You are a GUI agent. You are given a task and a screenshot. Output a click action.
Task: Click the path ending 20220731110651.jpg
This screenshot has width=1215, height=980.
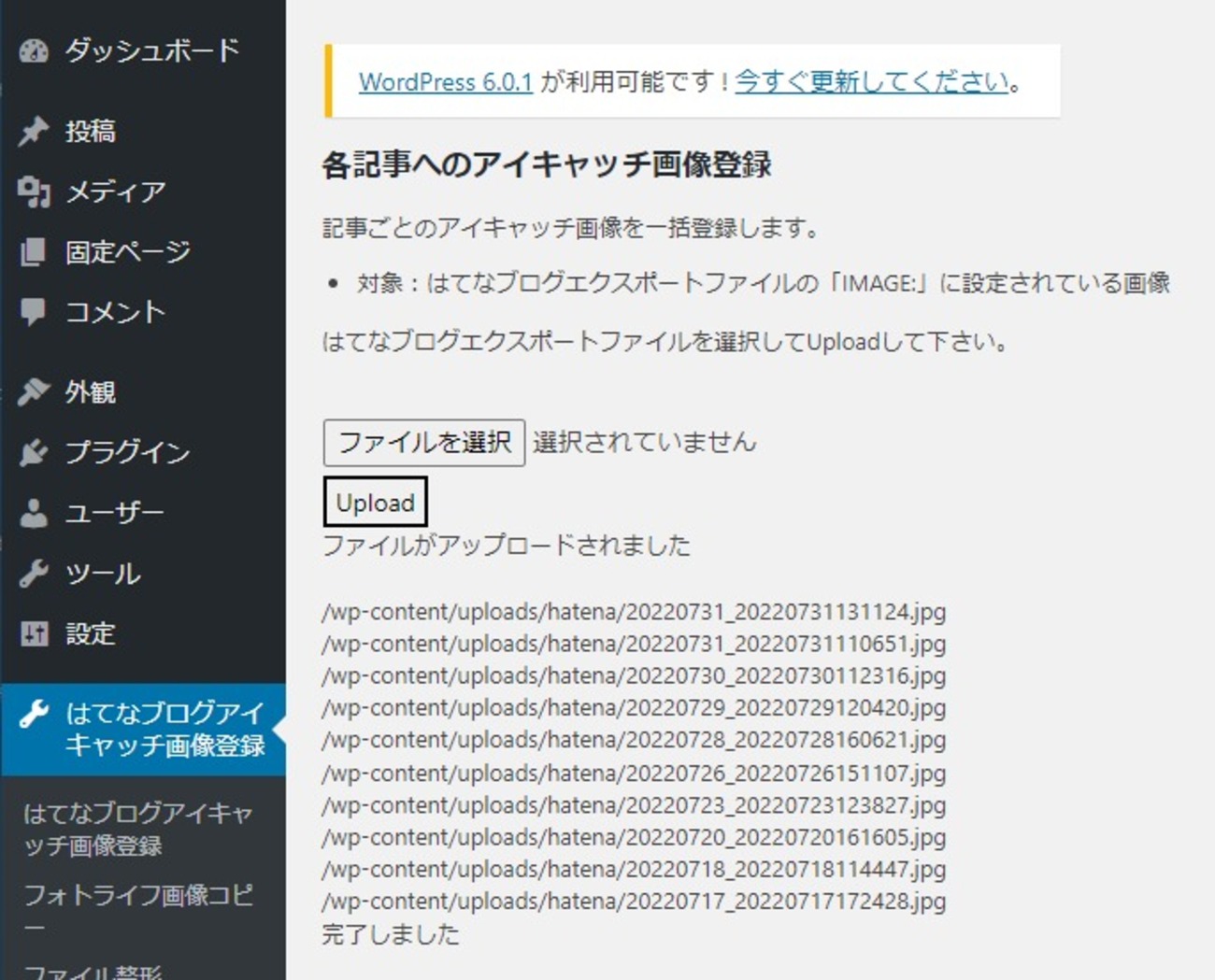point(634,645)
